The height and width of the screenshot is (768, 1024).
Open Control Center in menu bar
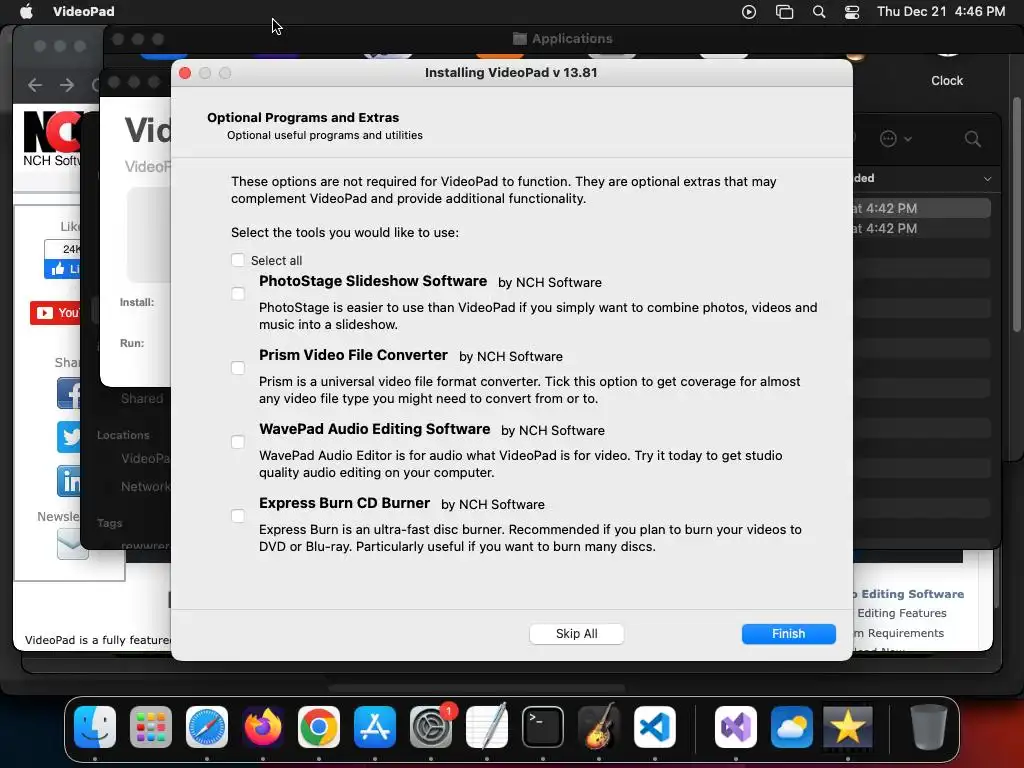click(x=852, y=12)
